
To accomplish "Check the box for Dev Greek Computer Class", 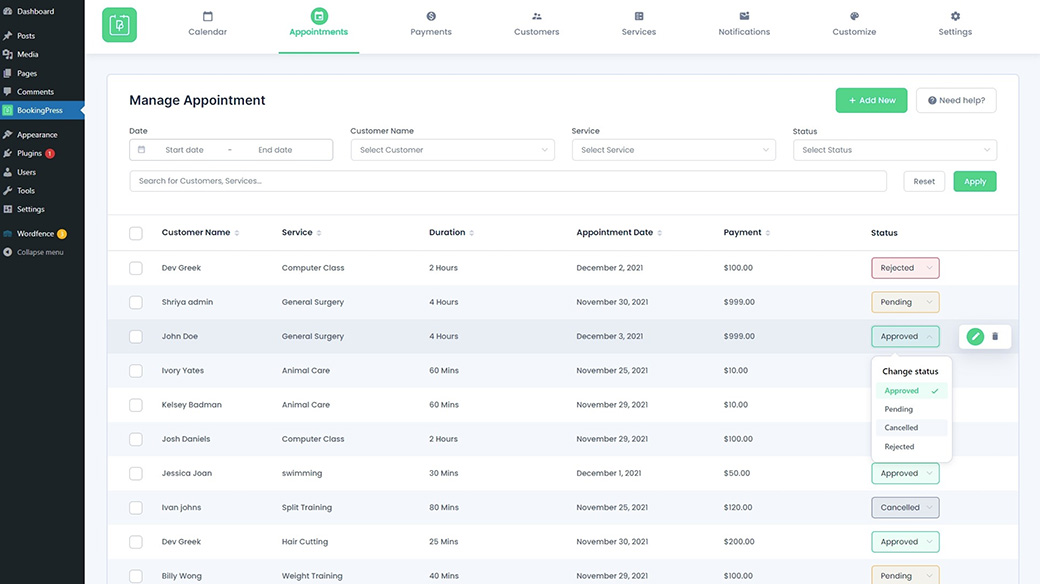I will (x=136, y=268).
